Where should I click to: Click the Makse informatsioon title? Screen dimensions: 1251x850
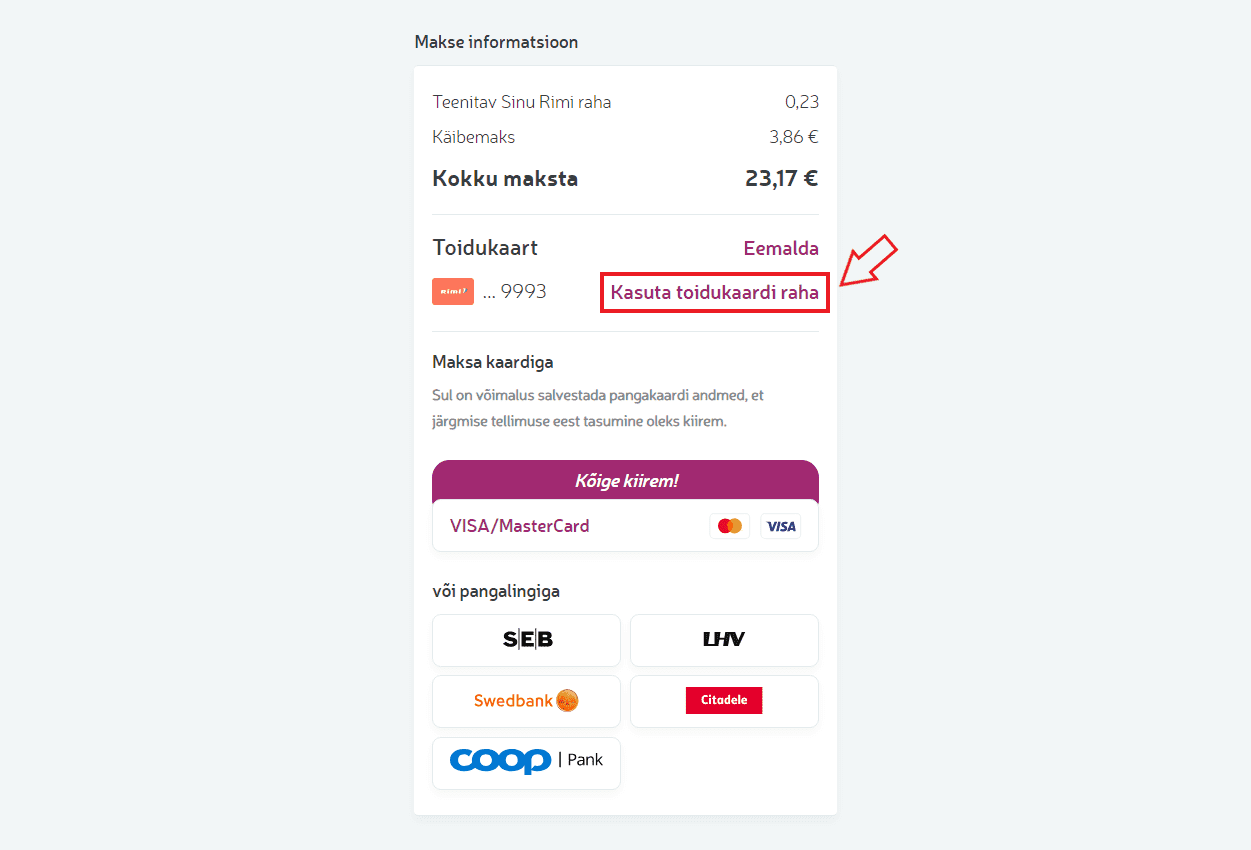pyautogui.click(x=496, y=42)
